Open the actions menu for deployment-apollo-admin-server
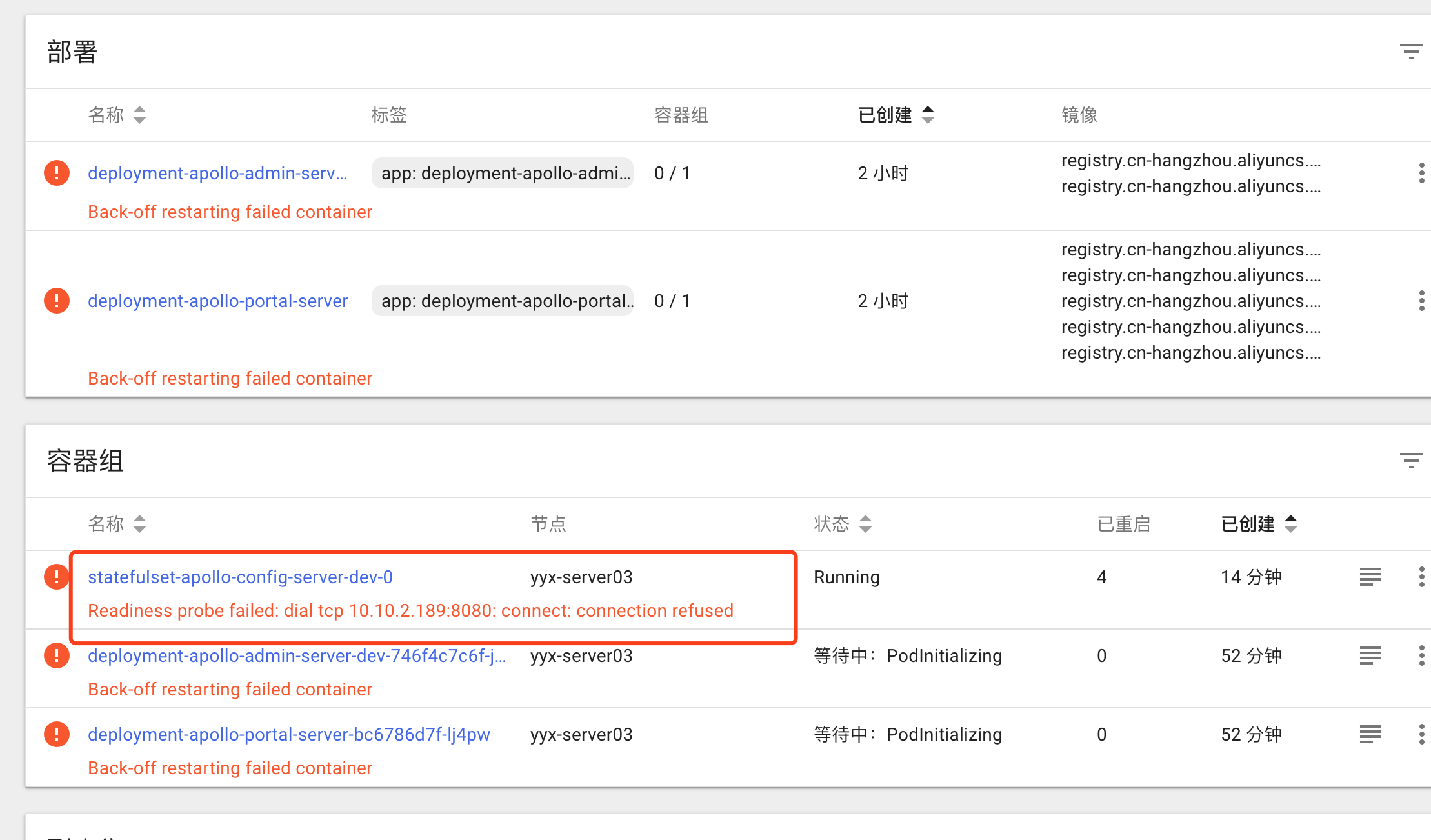Image resolution: width=1431 pixels, height=840 pixels. [1422, 173]
